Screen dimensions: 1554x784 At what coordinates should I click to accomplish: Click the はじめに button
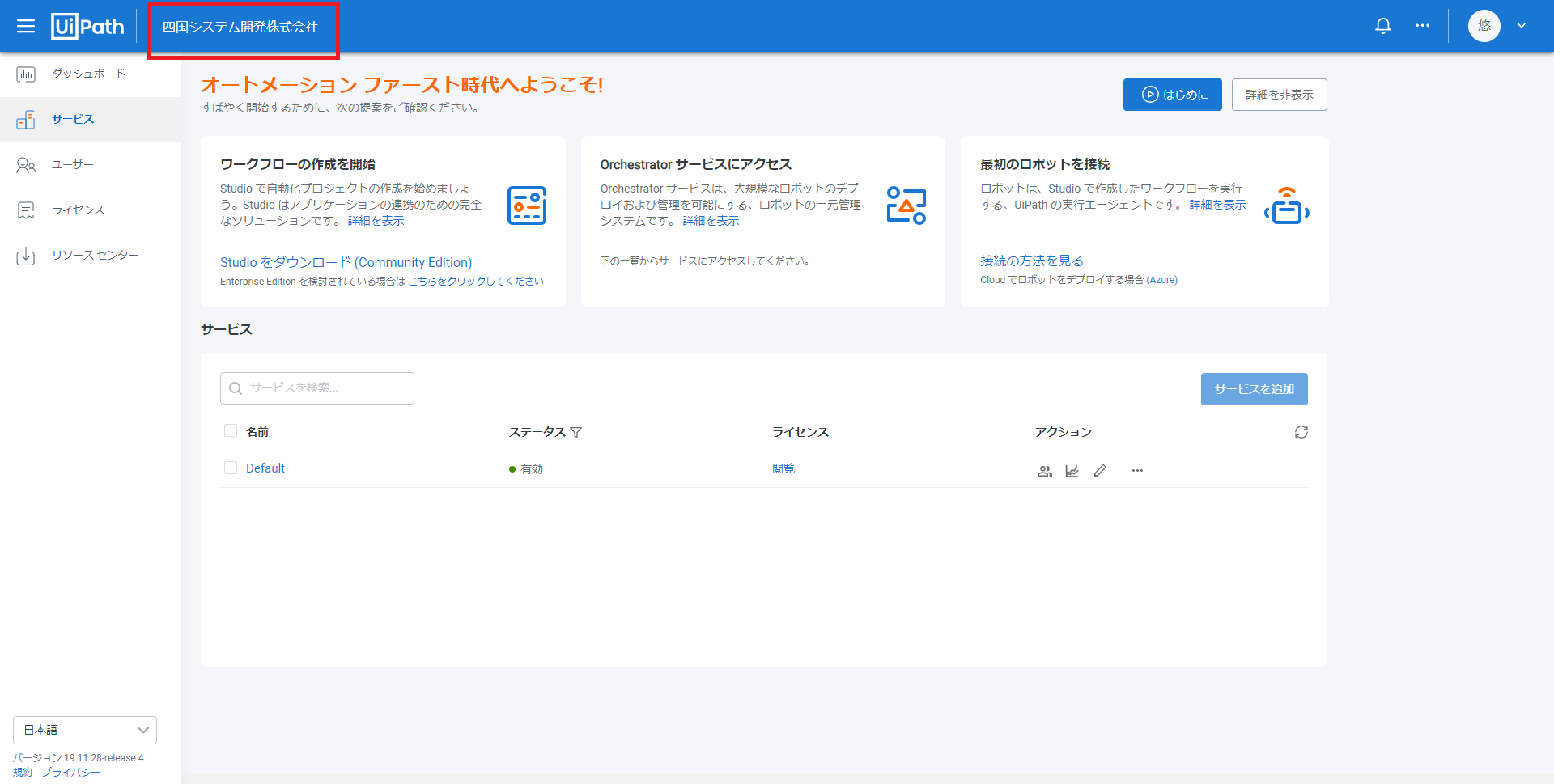pos(1172,95)
